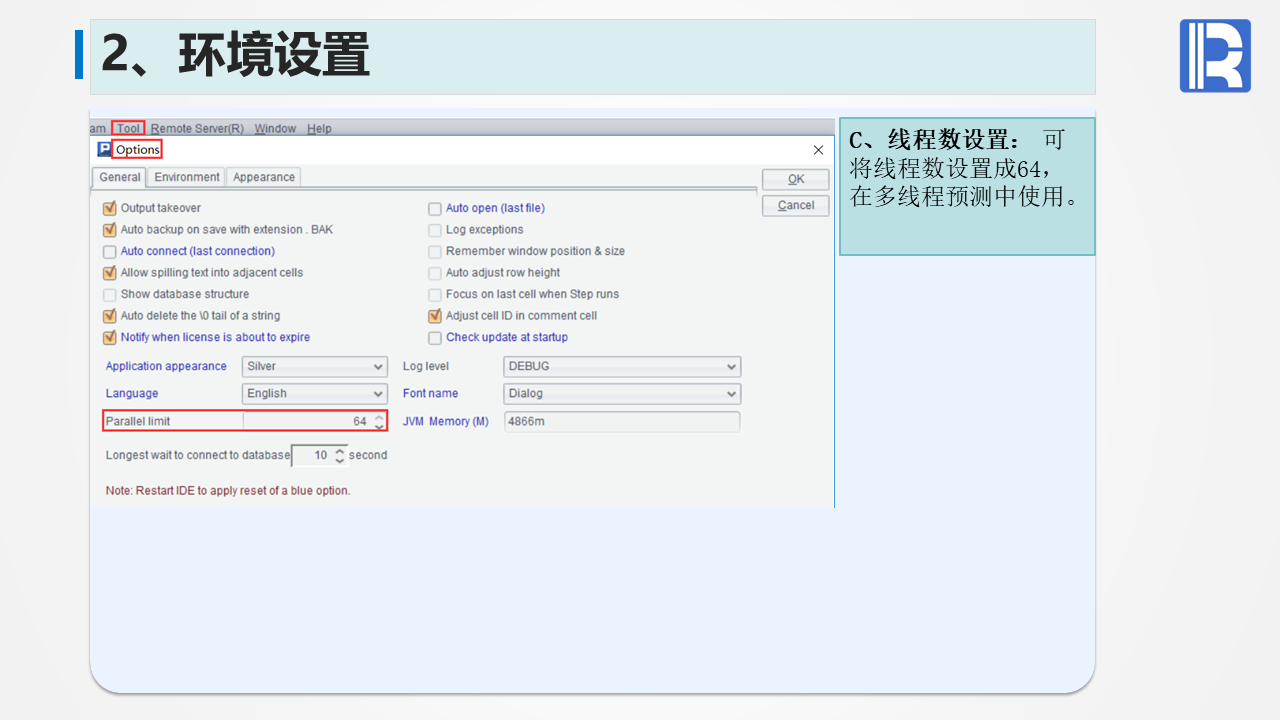The width and height of the screenshot is (1280, 720).
Task: Click the blue R logo on slide
Action: click(x=1215, y=56)
